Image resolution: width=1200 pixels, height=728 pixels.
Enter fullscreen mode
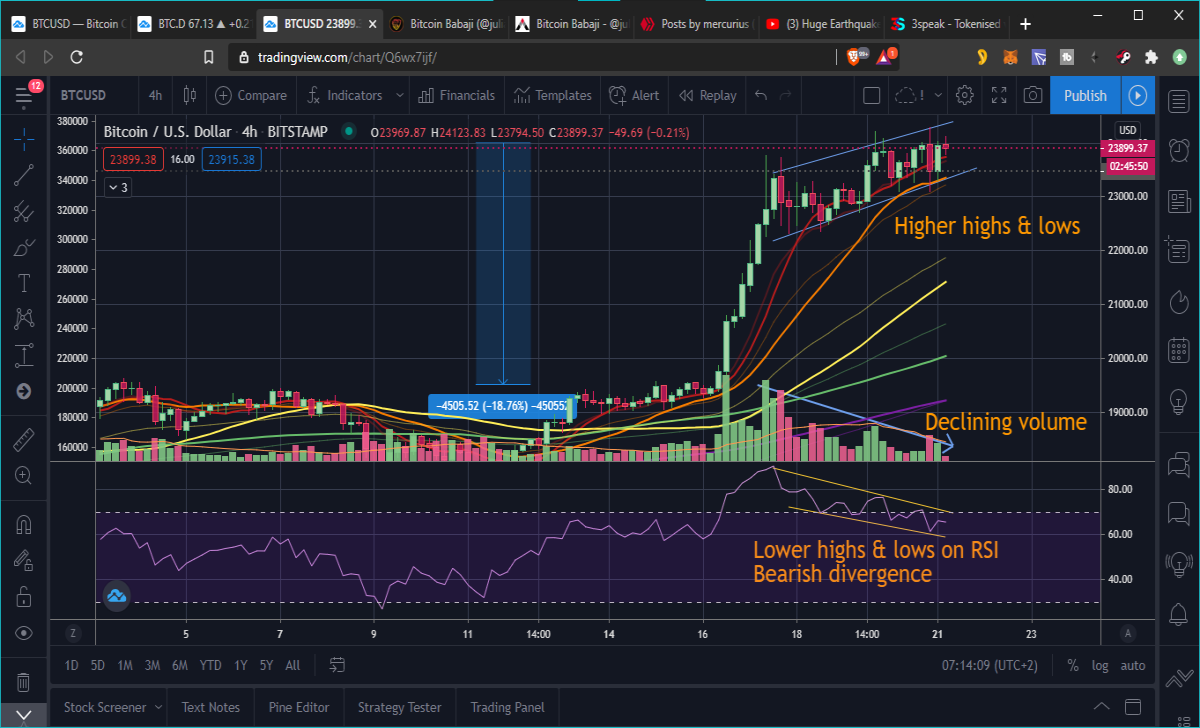click(x=999, y=96)
